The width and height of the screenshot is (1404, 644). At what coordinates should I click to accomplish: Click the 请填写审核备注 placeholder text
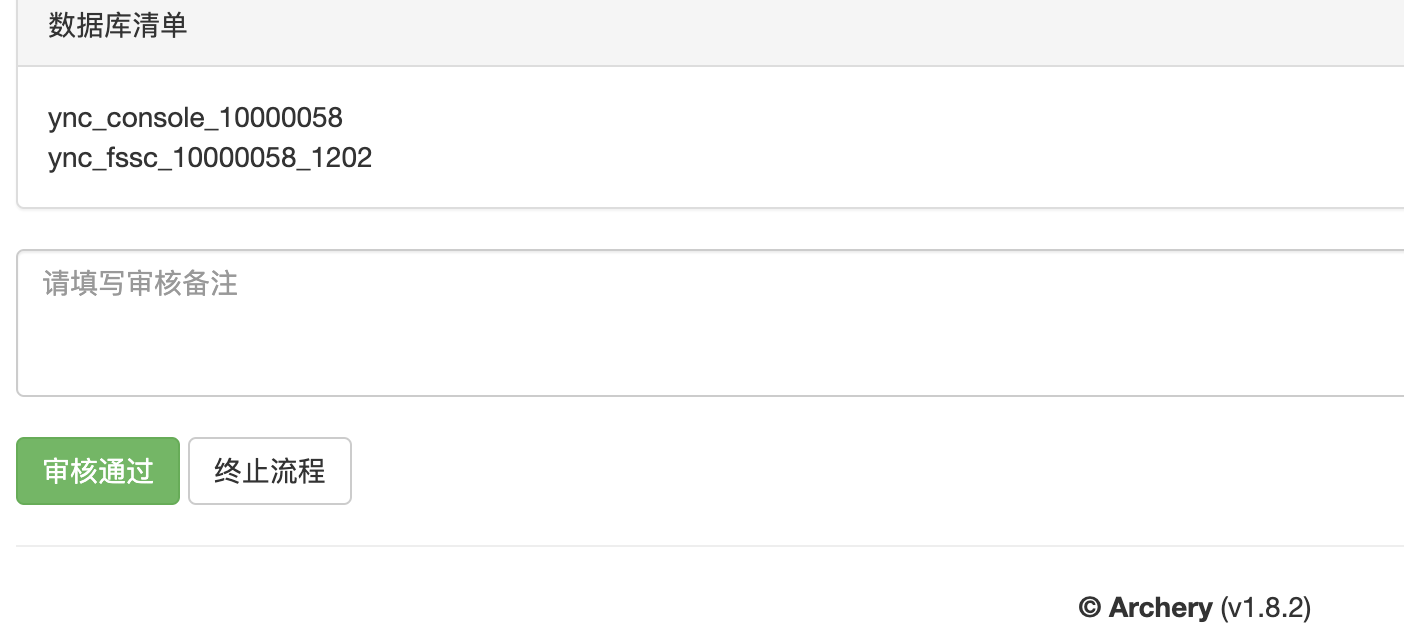(140, 284)
